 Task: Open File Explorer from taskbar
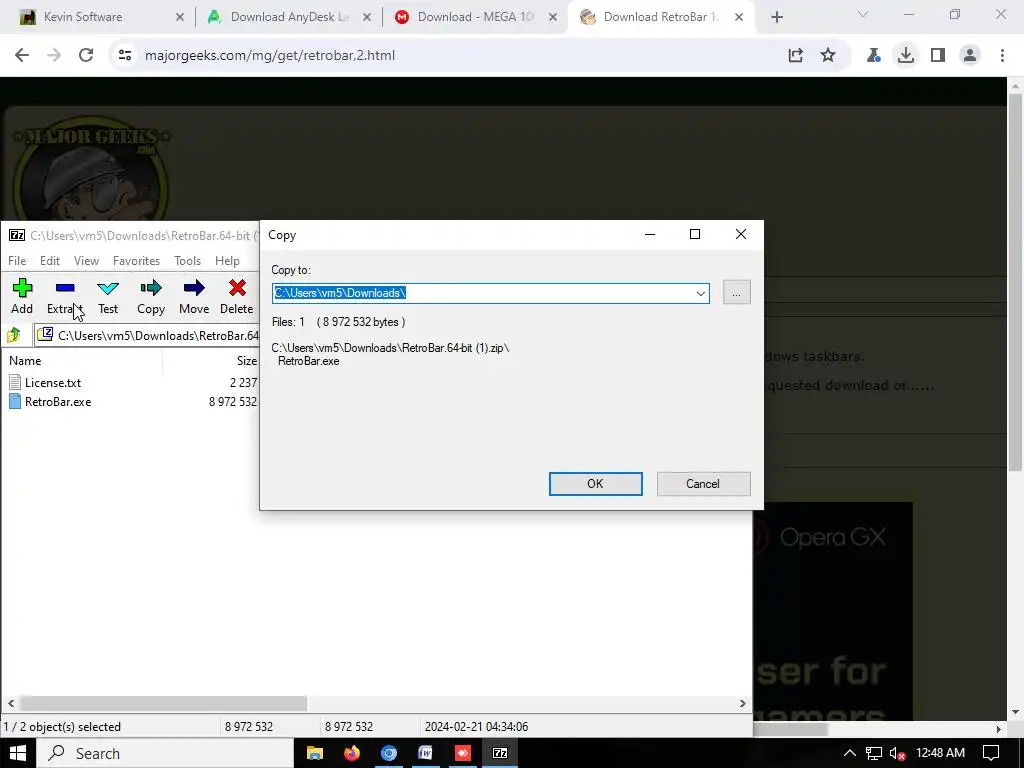tap(315, 753)
